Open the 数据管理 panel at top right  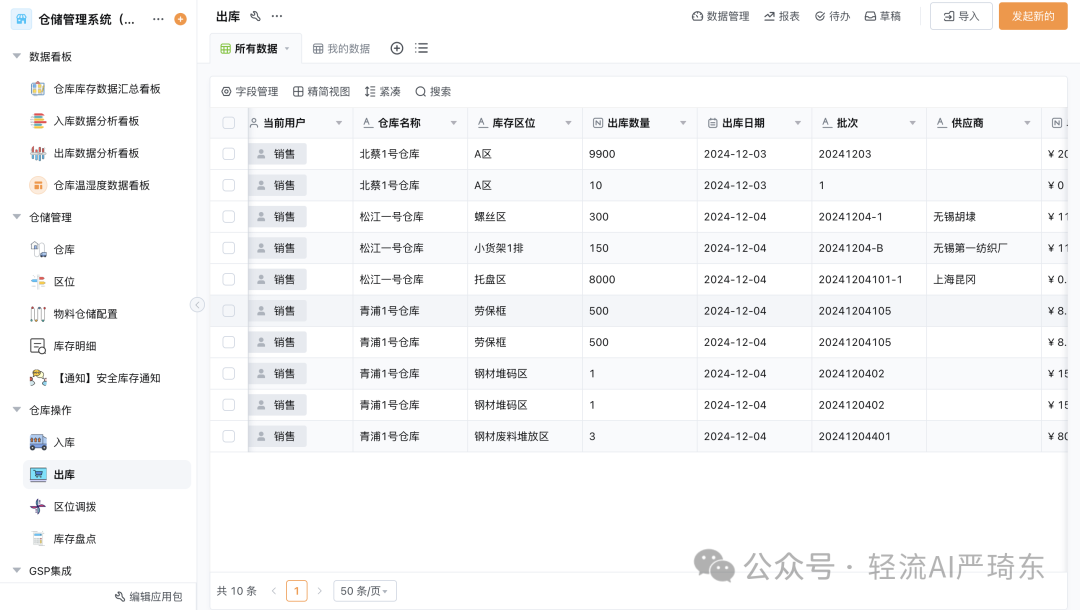coord(720,16)
